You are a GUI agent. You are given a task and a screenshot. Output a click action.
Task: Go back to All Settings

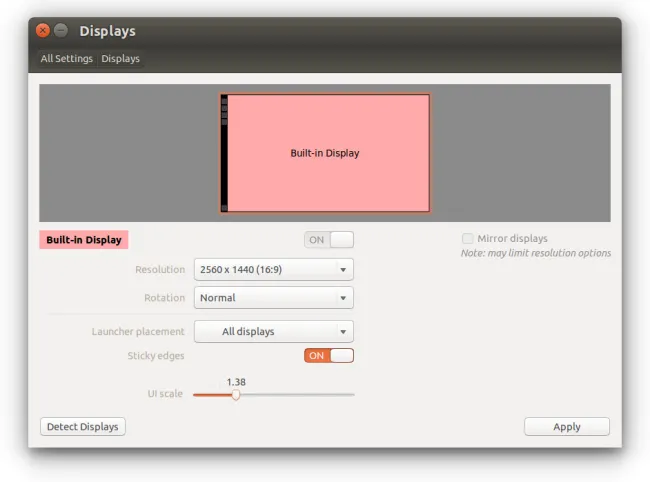click(67, 59)
